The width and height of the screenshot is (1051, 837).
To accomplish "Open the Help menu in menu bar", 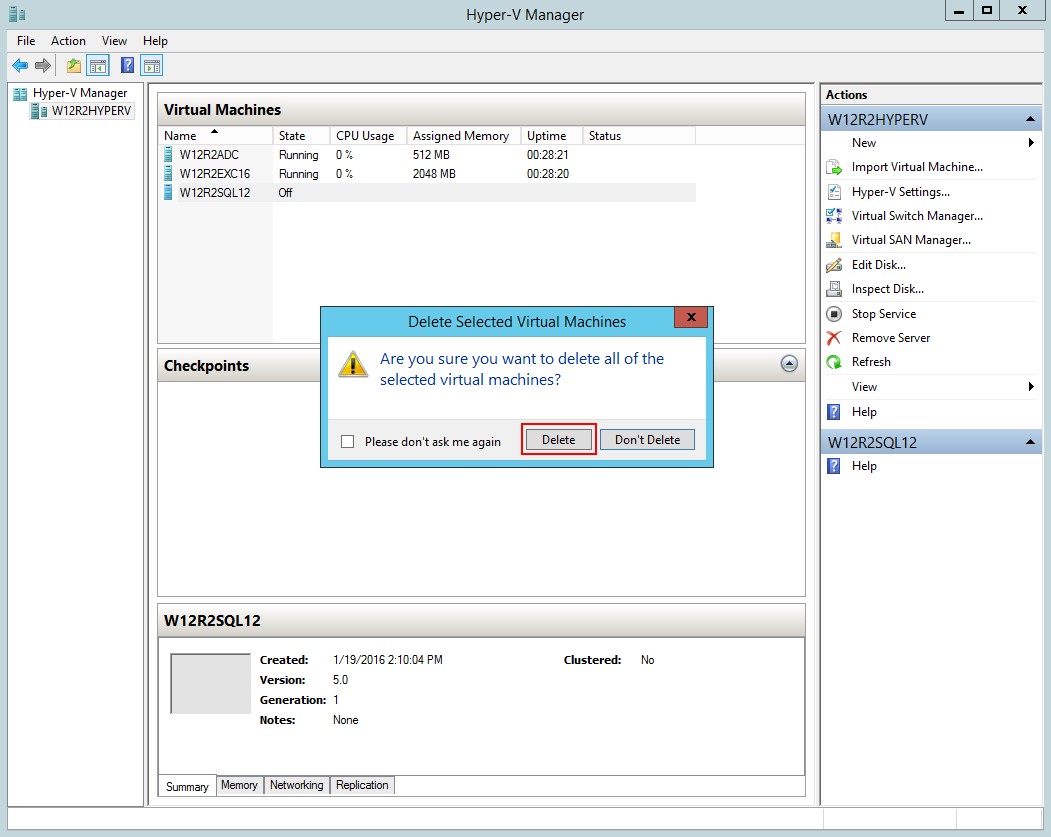I will [x=155, y=41].
